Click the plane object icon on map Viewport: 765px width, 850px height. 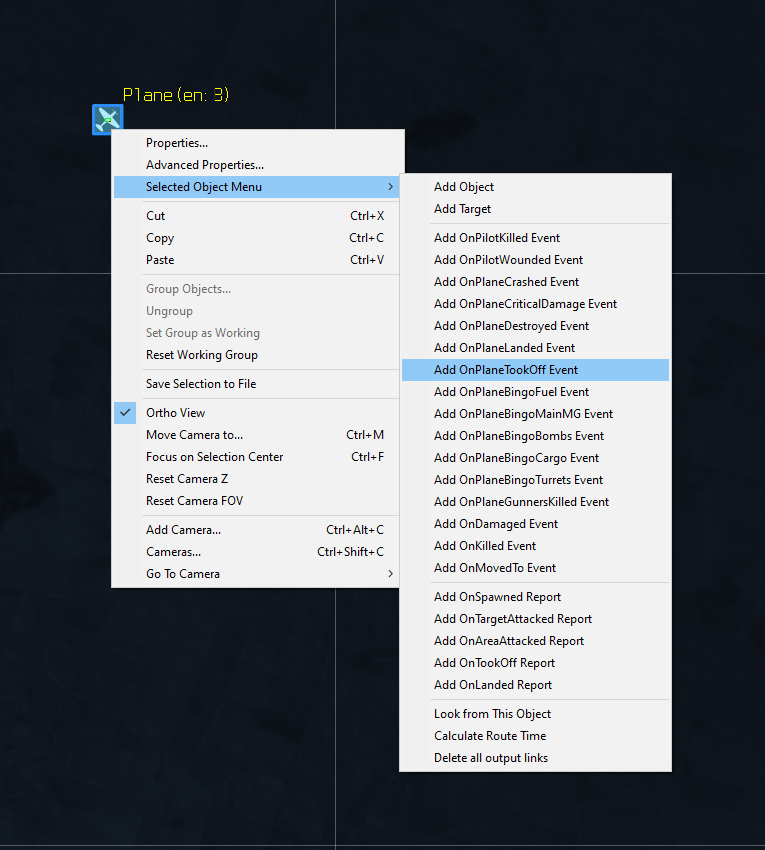pyautogui.click(x=107, y=120)
